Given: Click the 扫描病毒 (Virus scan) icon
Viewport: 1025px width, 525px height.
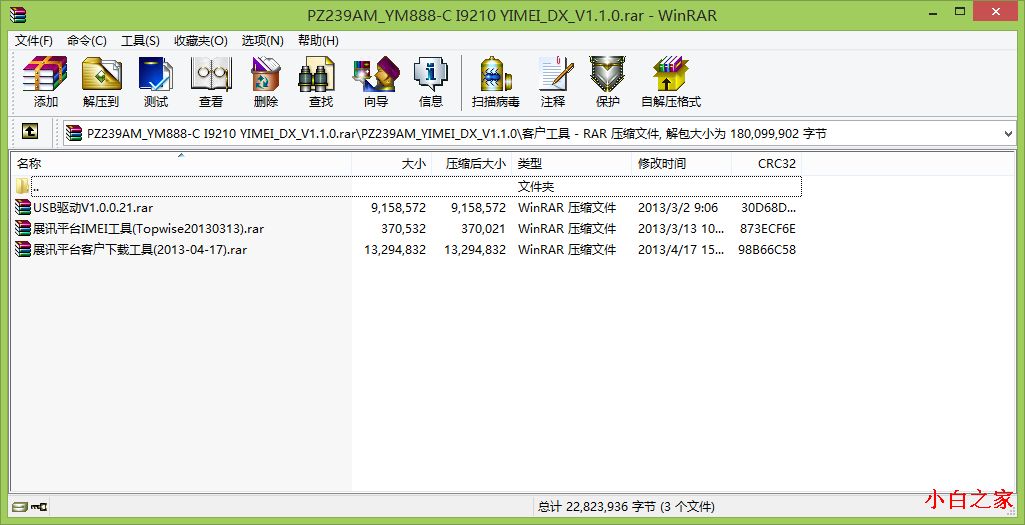Looking at the screenshot, I should (496, 74).
